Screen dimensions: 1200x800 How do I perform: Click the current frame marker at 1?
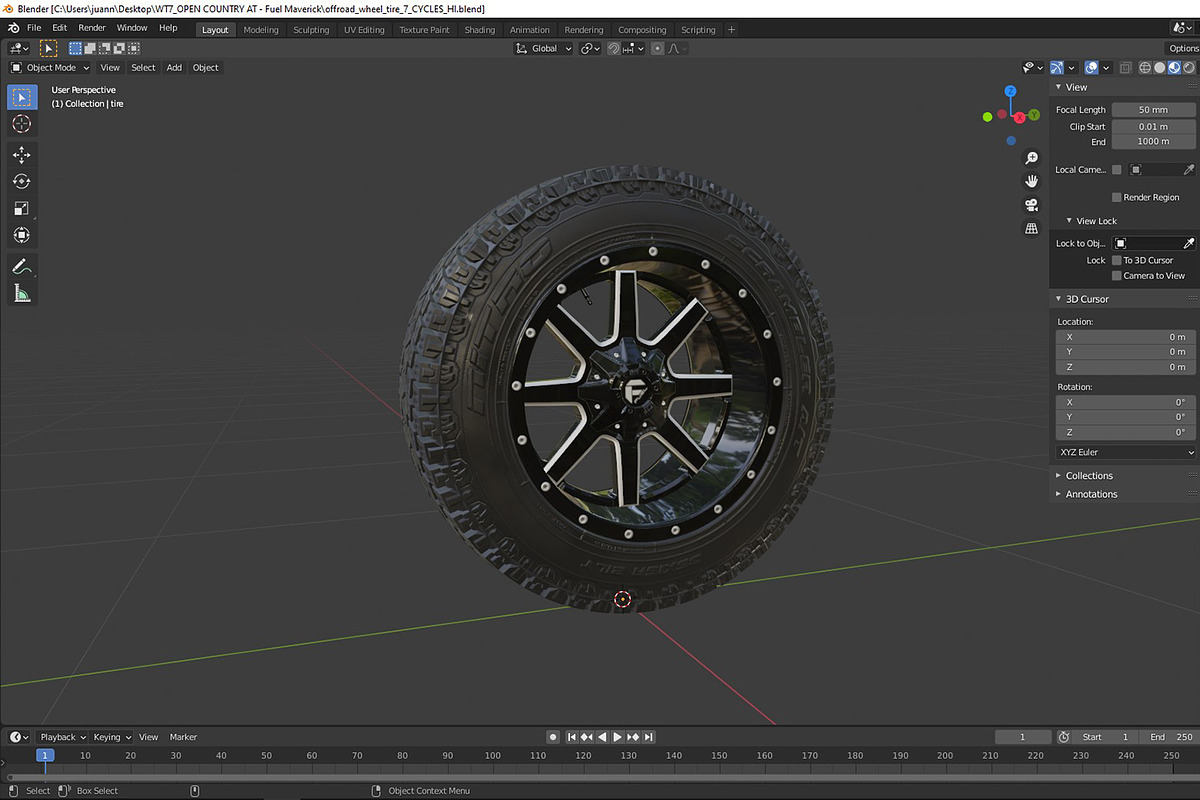pos(44,755)
